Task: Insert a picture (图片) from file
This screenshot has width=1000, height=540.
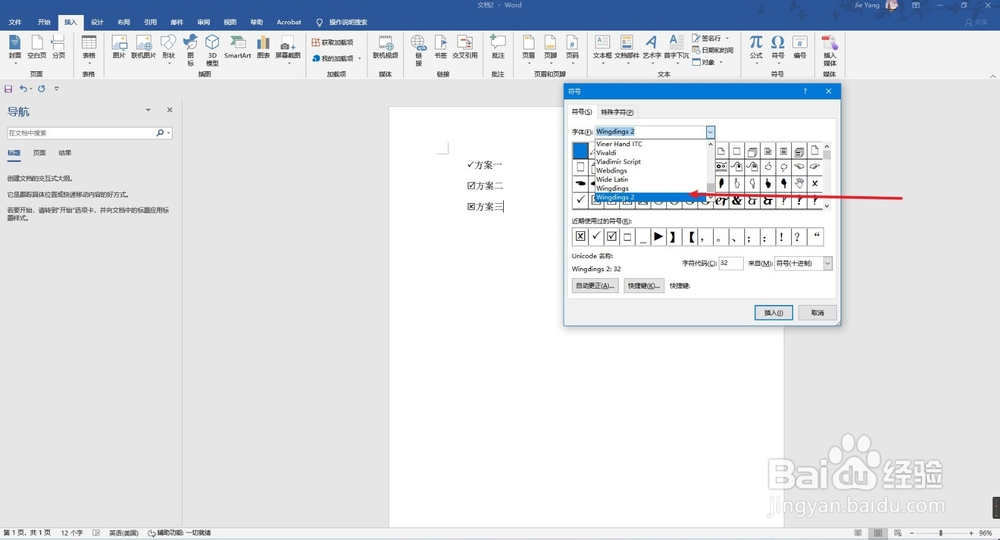Action: click(x=119, y=47)
